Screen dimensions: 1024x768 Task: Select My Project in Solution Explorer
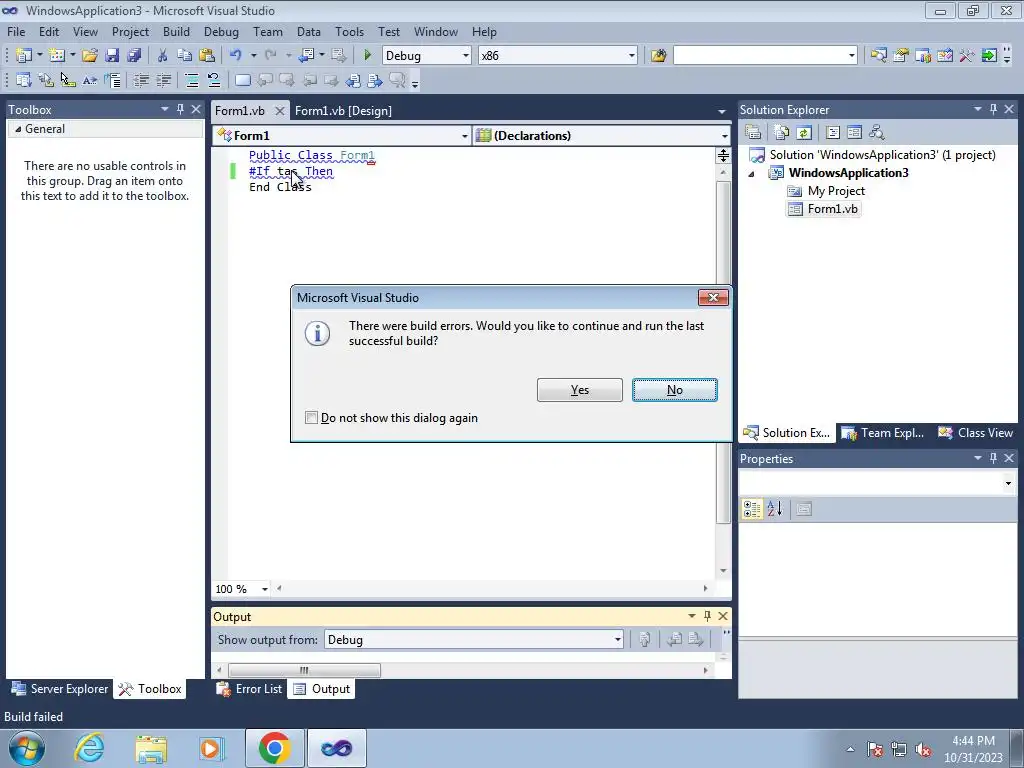(x=827, y=191)
